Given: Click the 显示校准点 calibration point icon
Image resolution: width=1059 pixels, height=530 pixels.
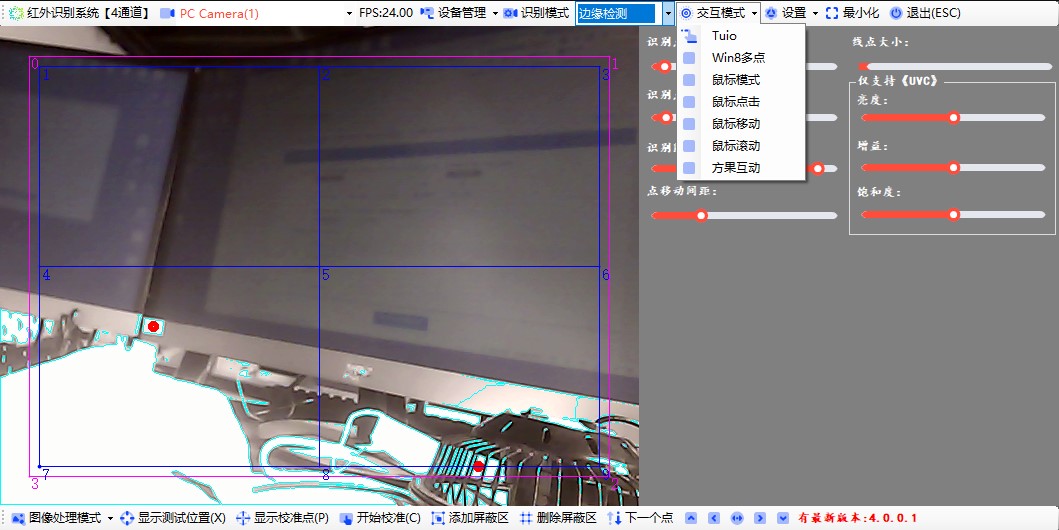Looking at the screenshot, I should (243, 518).
